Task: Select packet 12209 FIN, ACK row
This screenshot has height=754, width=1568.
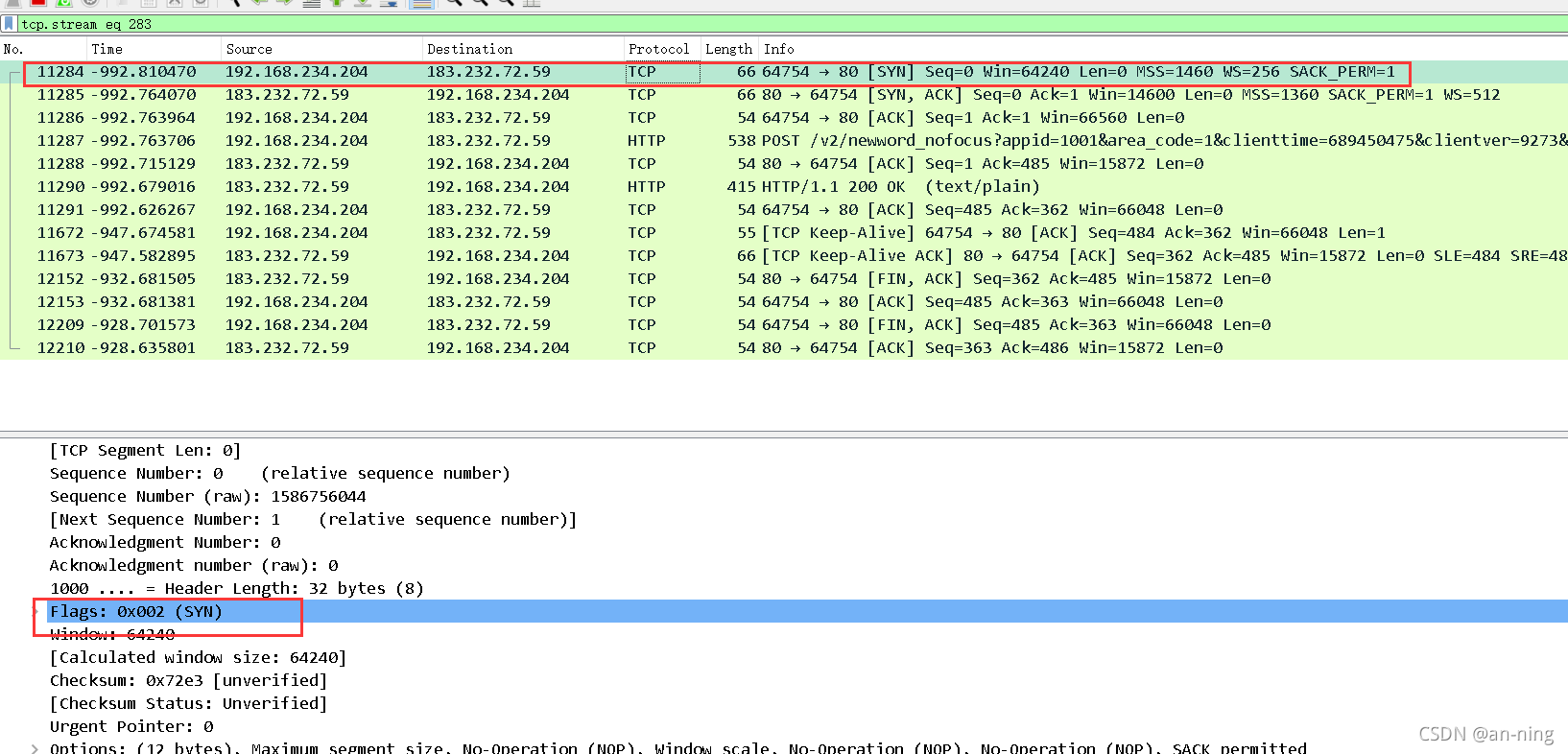Action: point(784,325)
